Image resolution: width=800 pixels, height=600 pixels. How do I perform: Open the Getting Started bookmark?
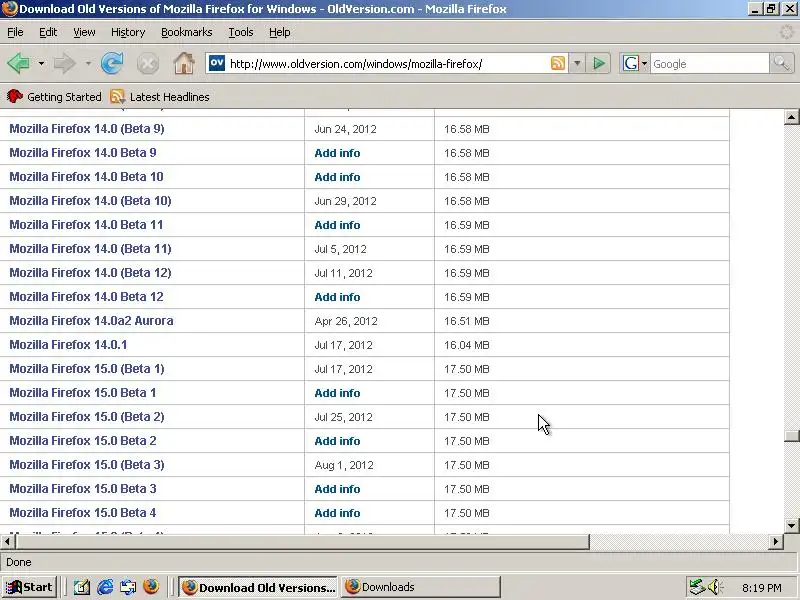54,97
